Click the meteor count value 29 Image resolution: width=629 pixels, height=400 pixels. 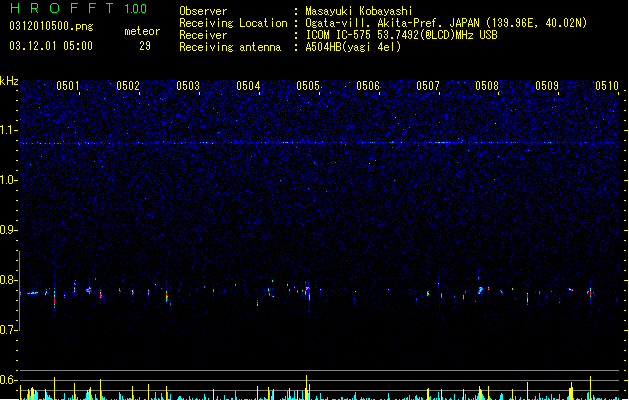pos(145,46)
